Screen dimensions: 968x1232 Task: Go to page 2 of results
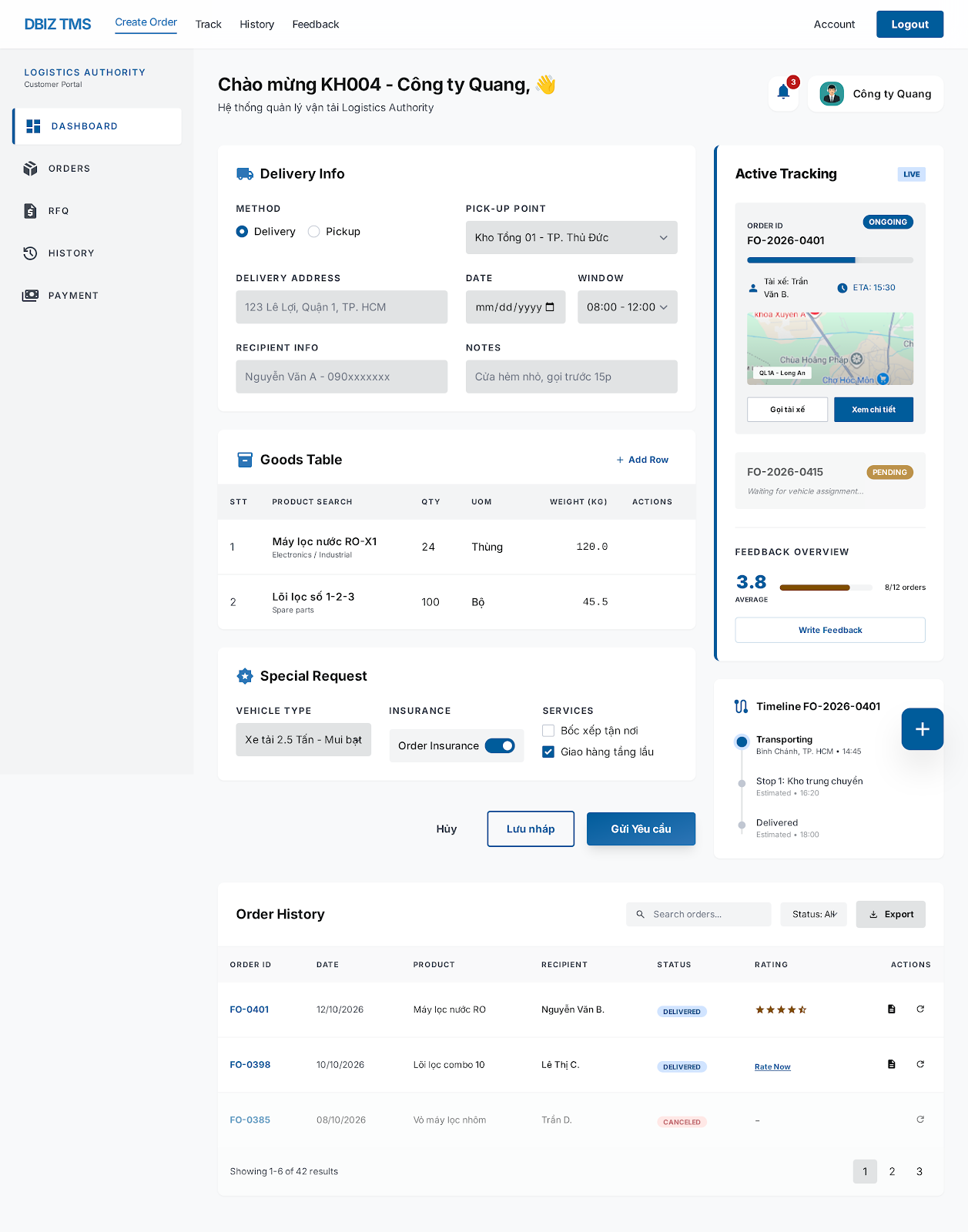coord(892,1171)
